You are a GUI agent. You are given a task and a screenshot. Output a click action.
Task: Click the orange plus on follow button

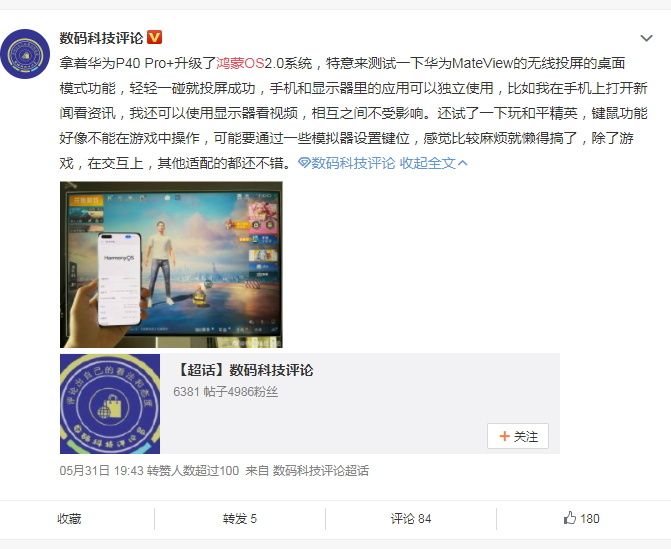tap(505, 436)
